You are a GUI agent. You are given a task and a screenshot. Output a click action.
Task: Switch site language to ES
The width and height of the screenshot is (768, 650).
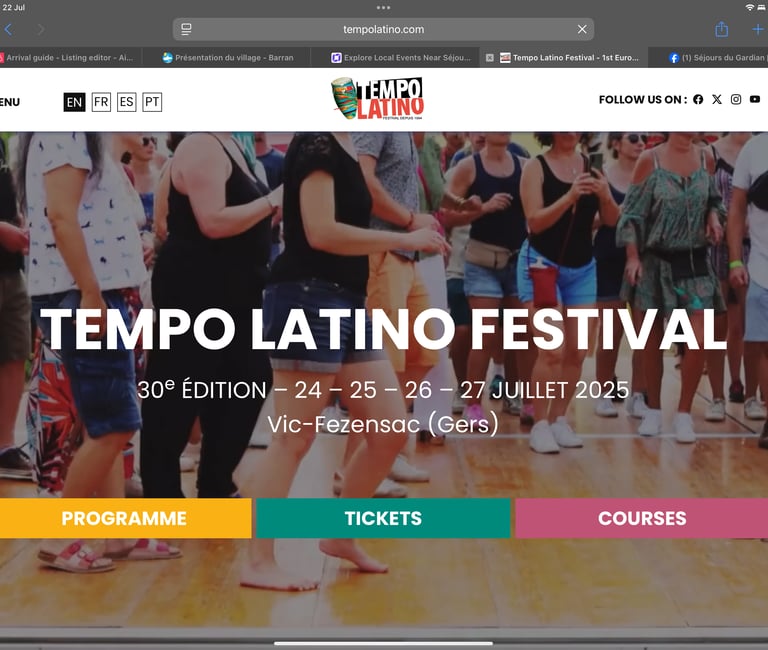[126, 102]
